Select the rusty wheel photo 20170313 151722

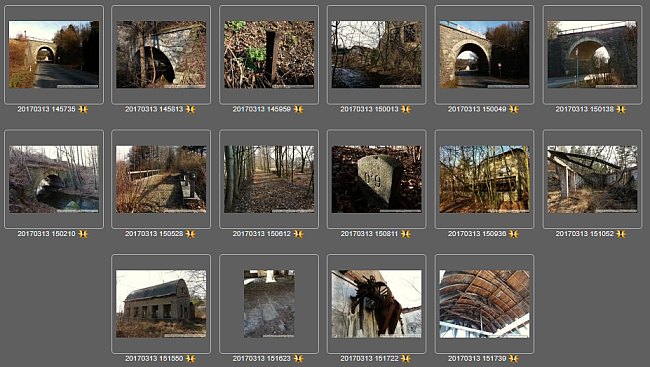tap(376, 304)
